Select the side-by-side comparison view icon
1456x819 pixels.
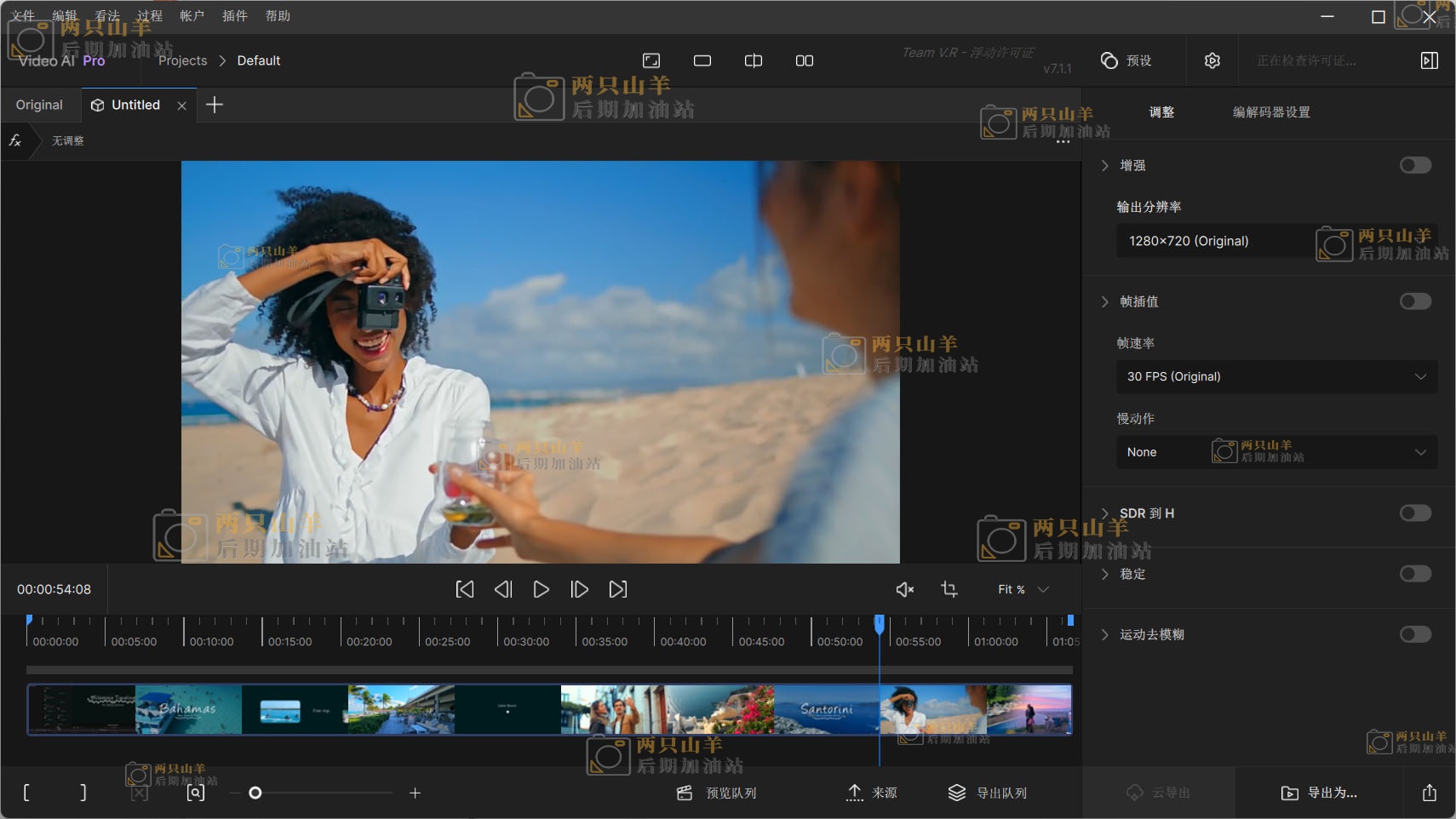click(804, 60)
